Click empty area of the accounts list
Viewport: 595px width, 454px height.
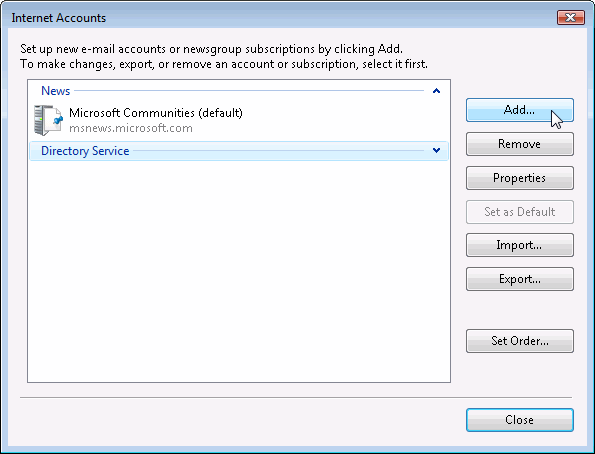239,270
